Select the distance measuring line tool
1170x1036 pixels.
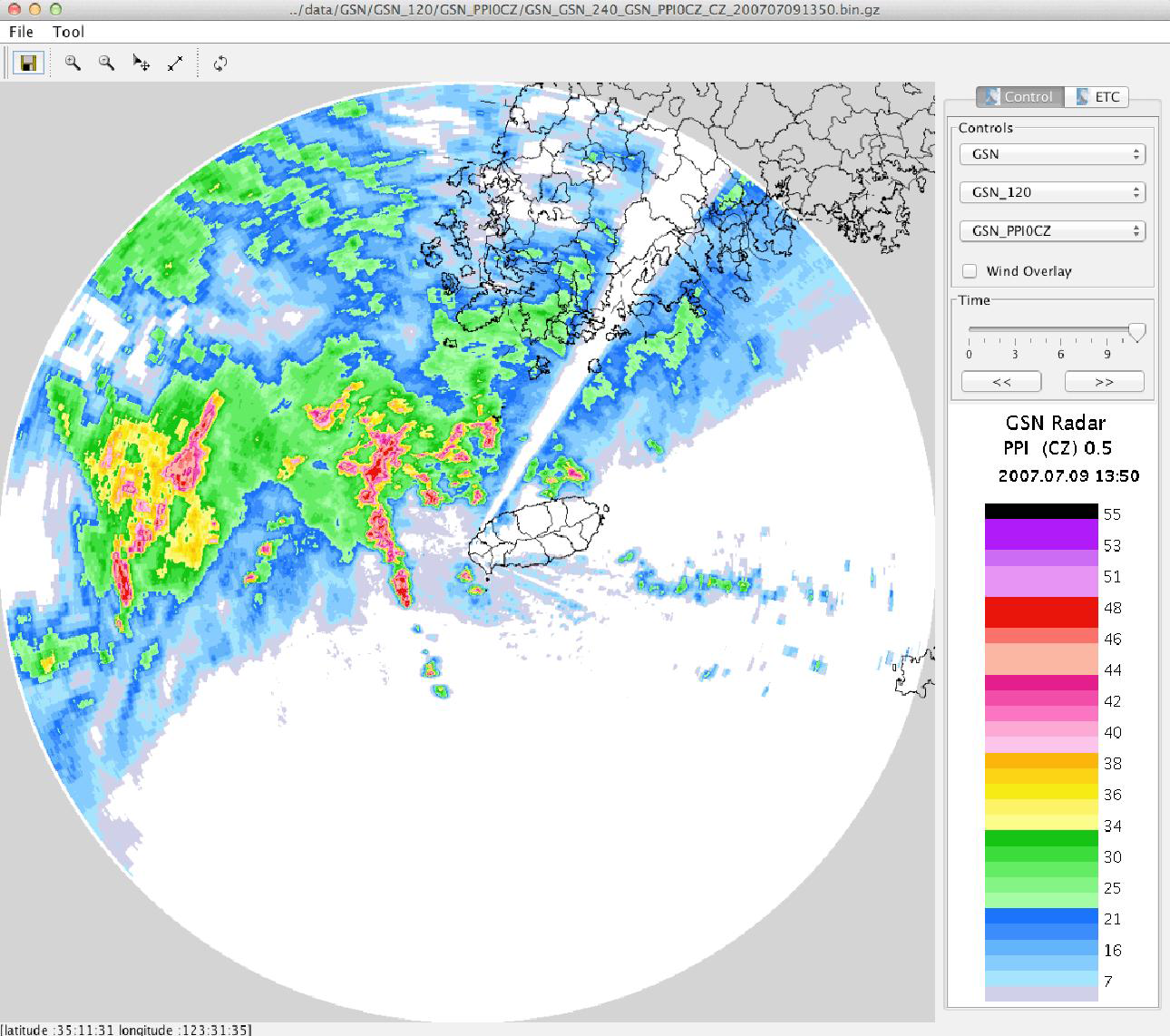point(175,64)
